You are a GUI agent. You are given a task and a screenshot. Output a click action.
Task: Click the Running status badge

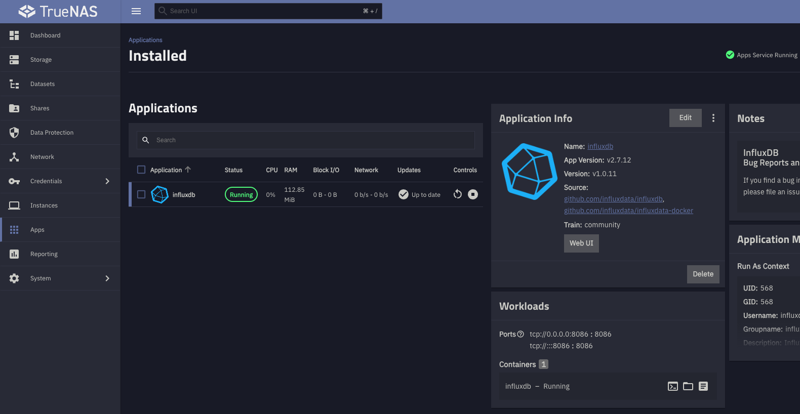click(x=241, y=194)
